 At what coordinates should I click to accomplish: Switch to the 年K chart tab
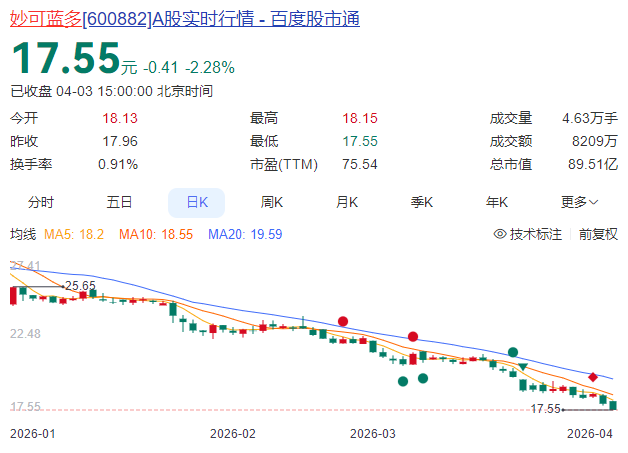pos(497,202)
